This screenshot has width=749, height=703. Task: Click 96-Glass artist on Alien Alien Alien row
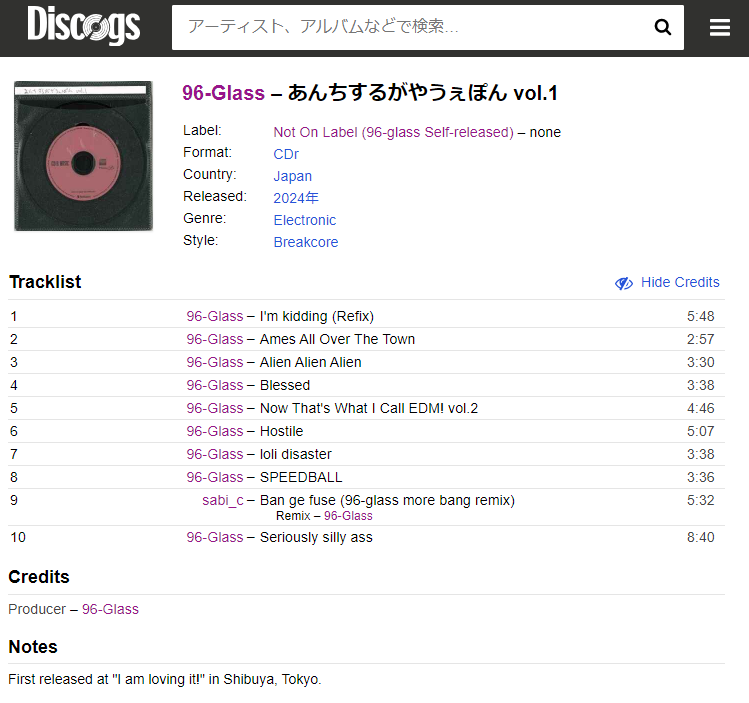214,362
